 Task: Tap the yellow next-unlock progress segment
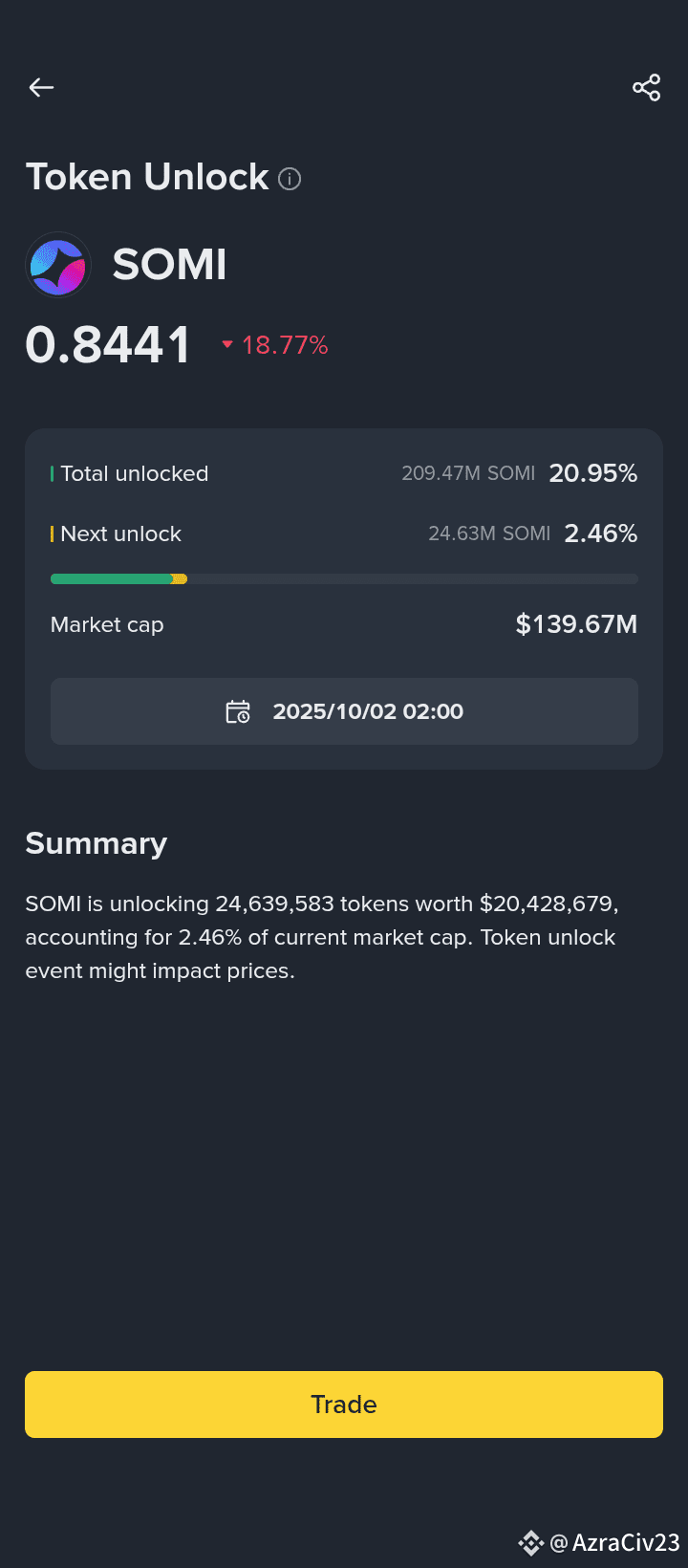tap(180, 579)
